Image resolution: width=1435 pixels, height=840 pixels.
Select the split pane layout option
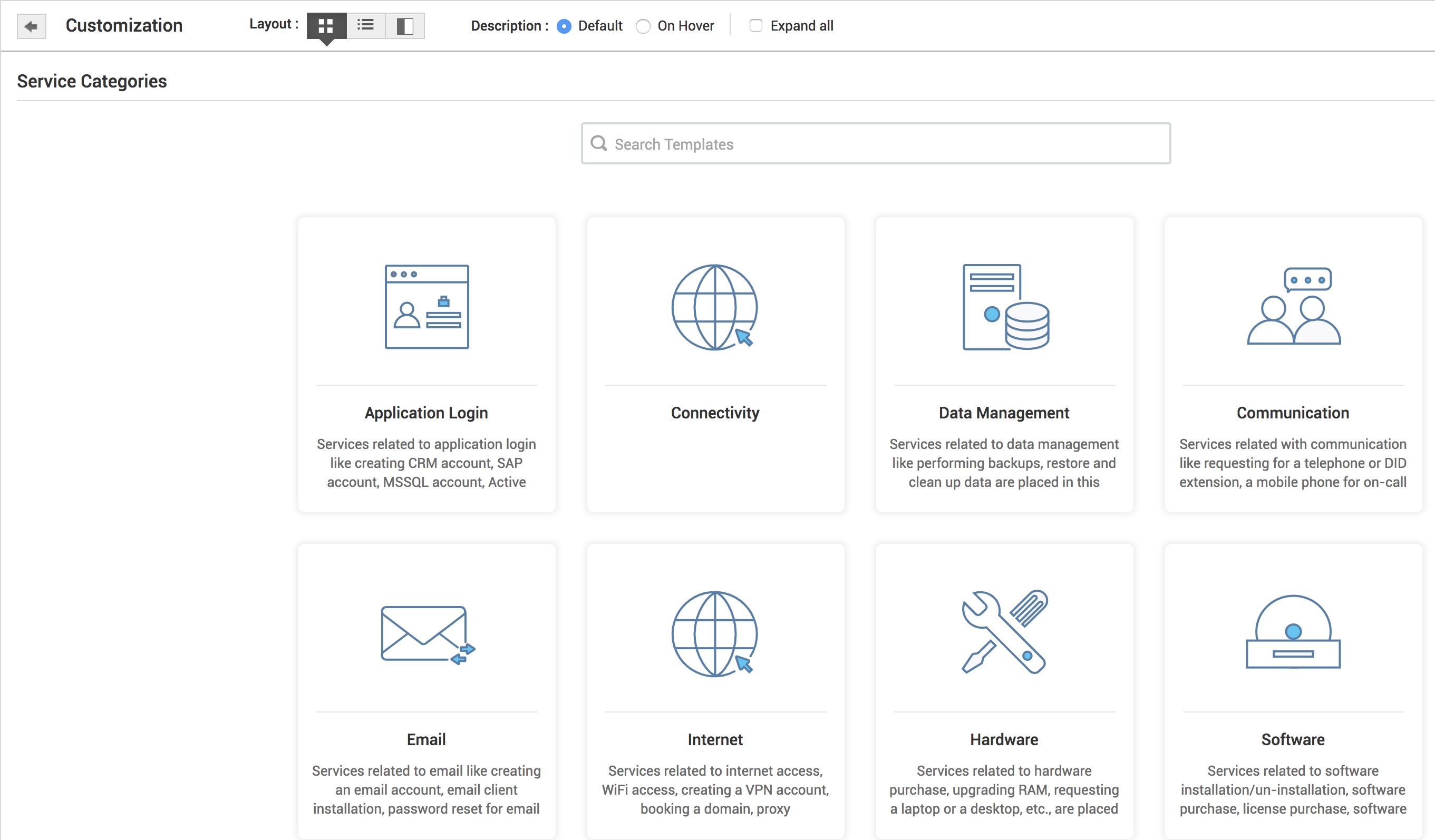(x=405, y=25)
